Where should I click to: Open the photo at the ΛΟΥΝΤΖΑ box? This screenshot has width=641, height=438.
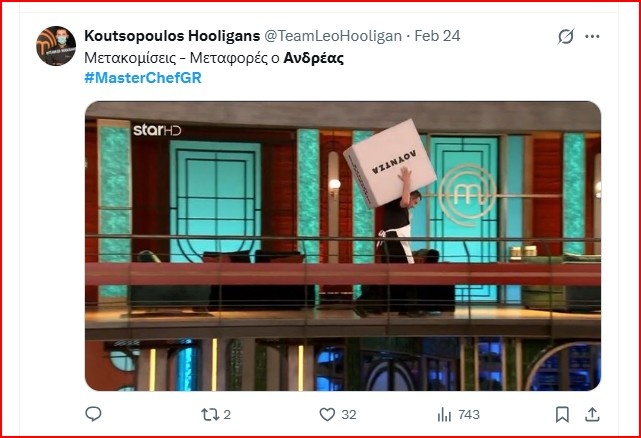tap(390, 163)
